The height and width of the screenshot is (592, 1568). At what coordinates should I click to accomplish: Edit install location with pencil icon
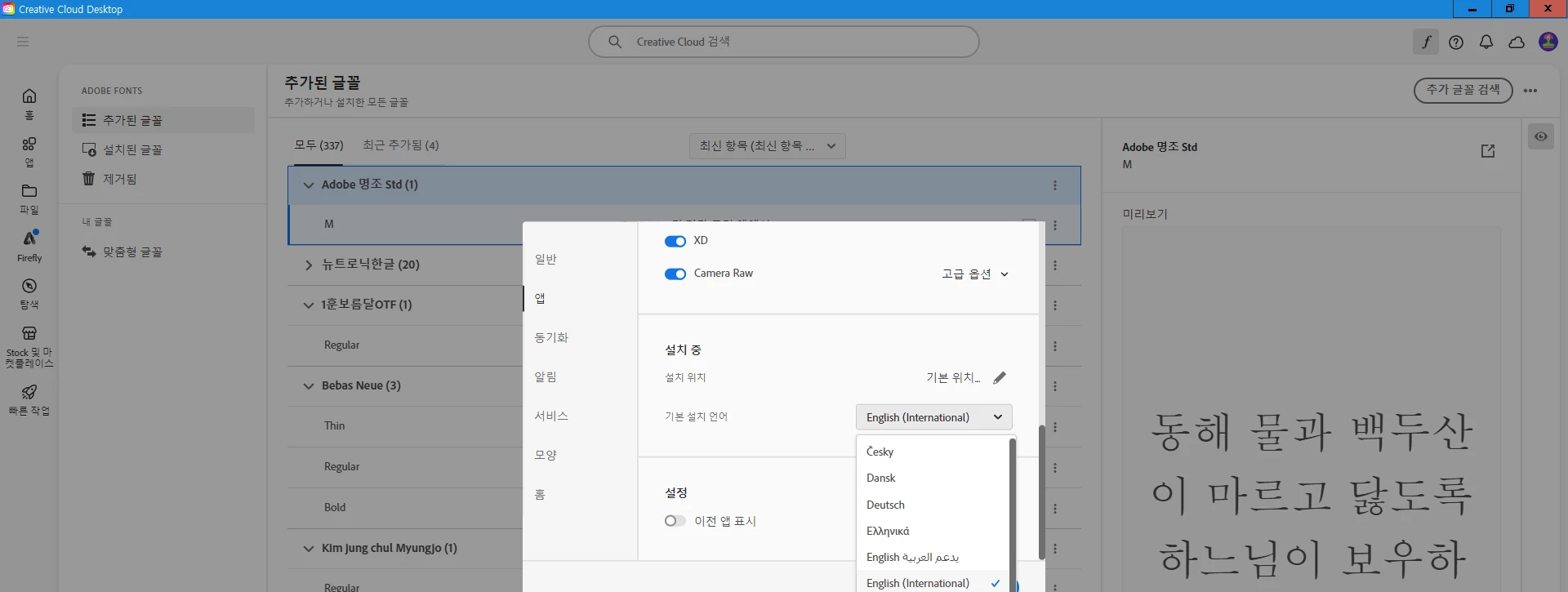1000,377
